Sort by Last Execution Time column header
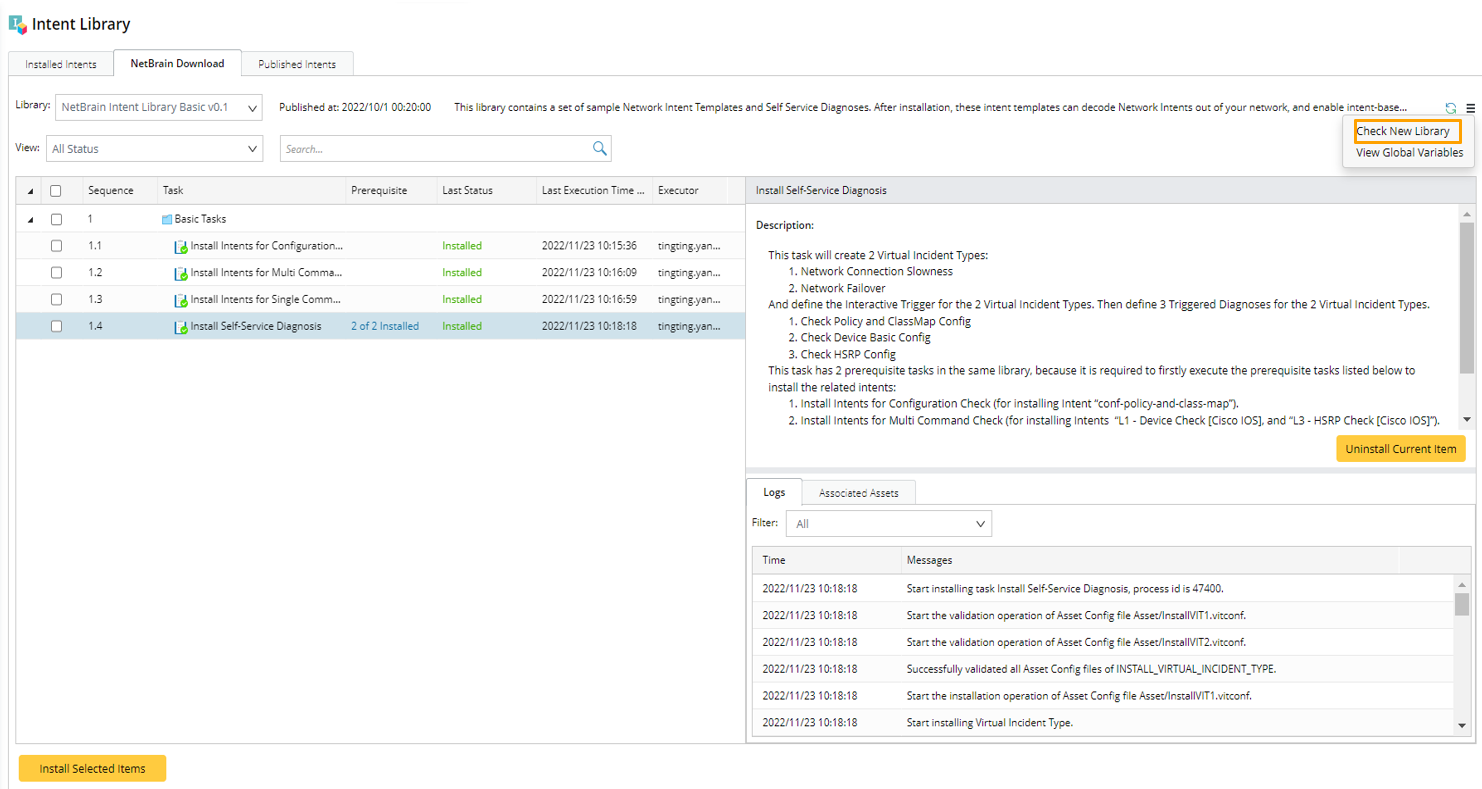The width and height of the screenshot is (1482, 789). point(593,190)
